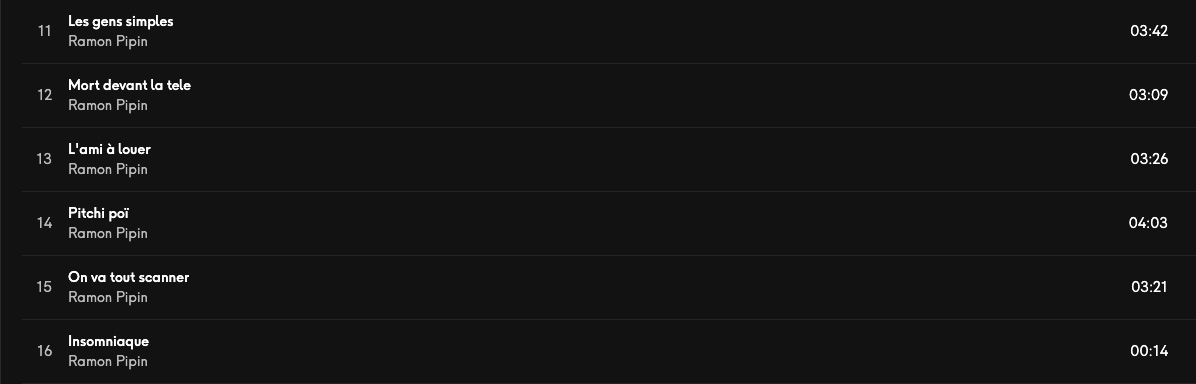Open Ramon Pipin artist under Les gens simples
1196x384 pixels.
point(108,41)
